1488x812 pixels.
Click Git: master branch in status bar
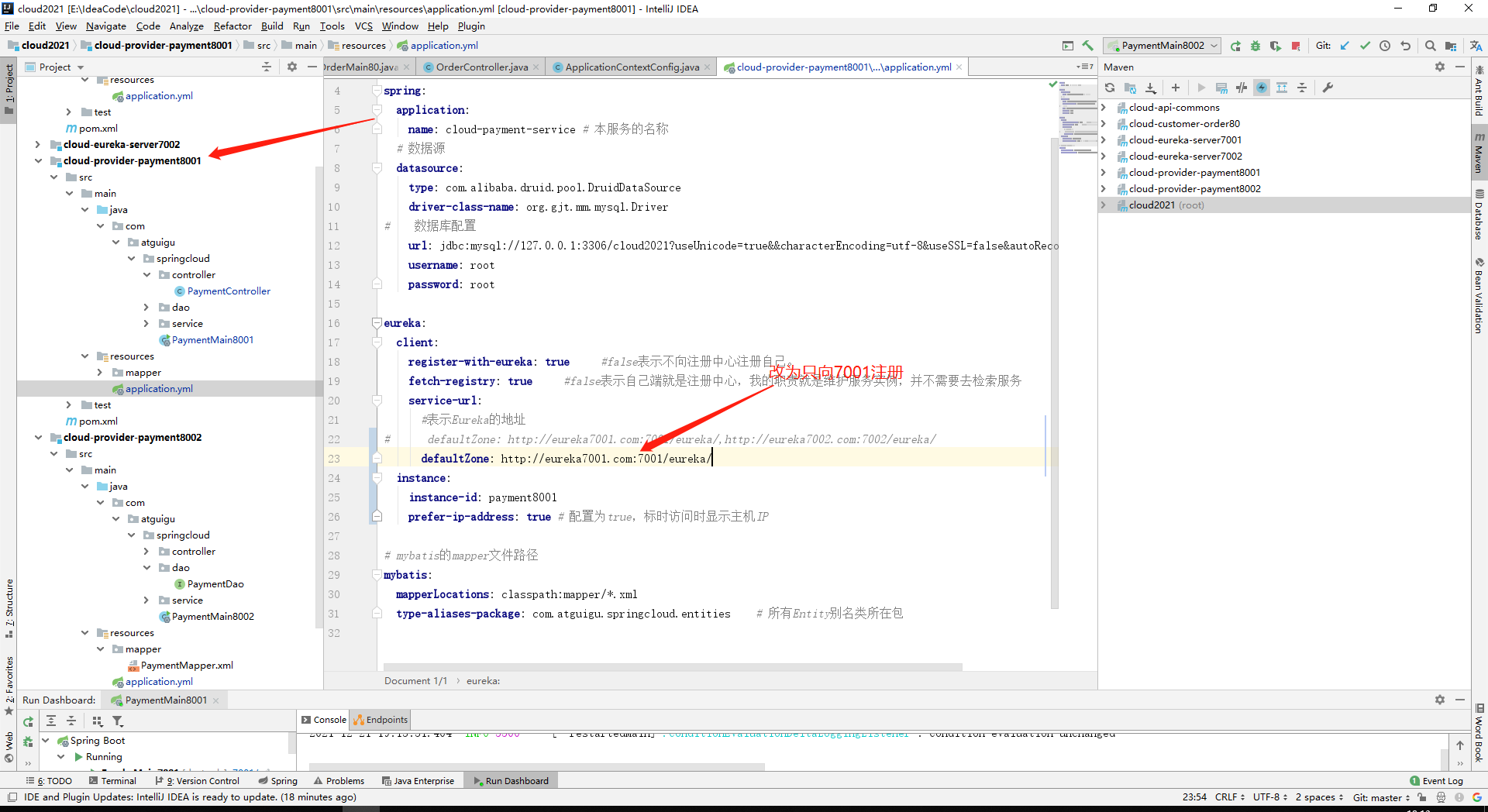[1381, 797]
